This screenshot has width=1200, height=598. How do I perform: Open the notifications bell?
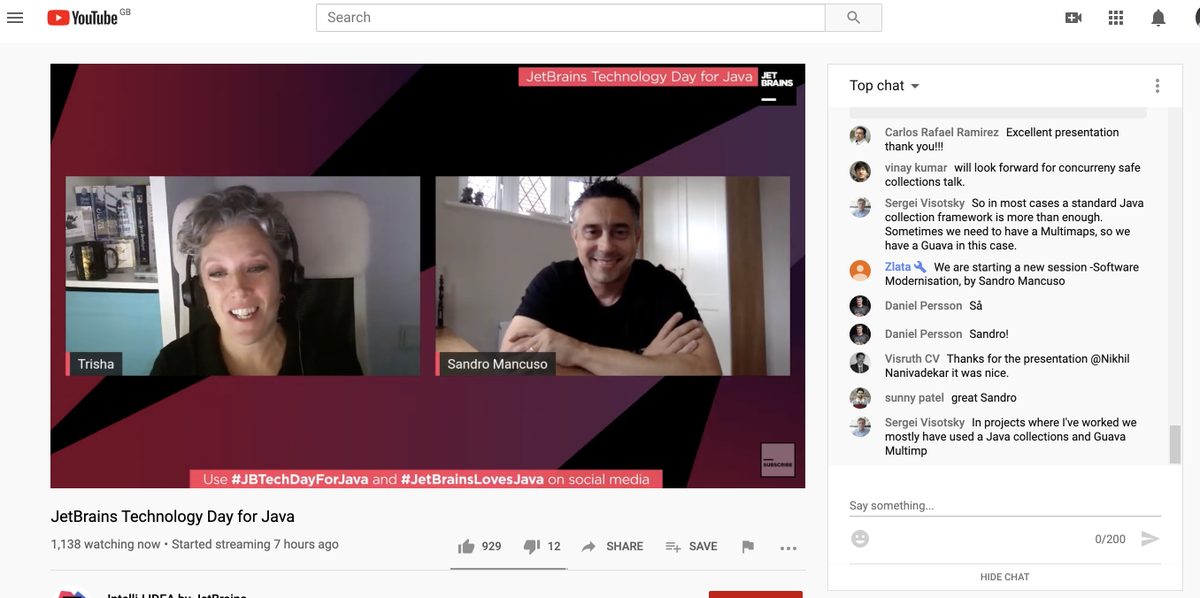click(x=1158, y=18)
